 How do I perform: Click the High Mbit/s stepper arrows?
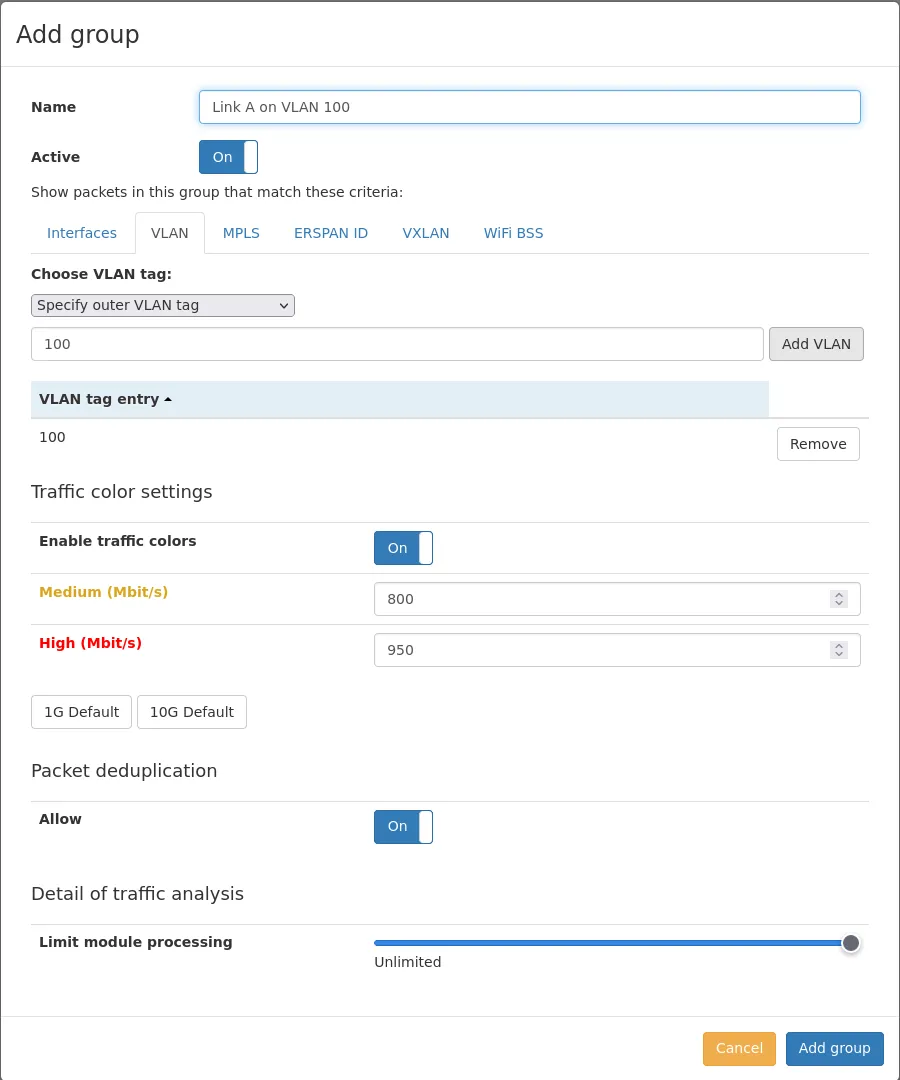coord(839,650)
